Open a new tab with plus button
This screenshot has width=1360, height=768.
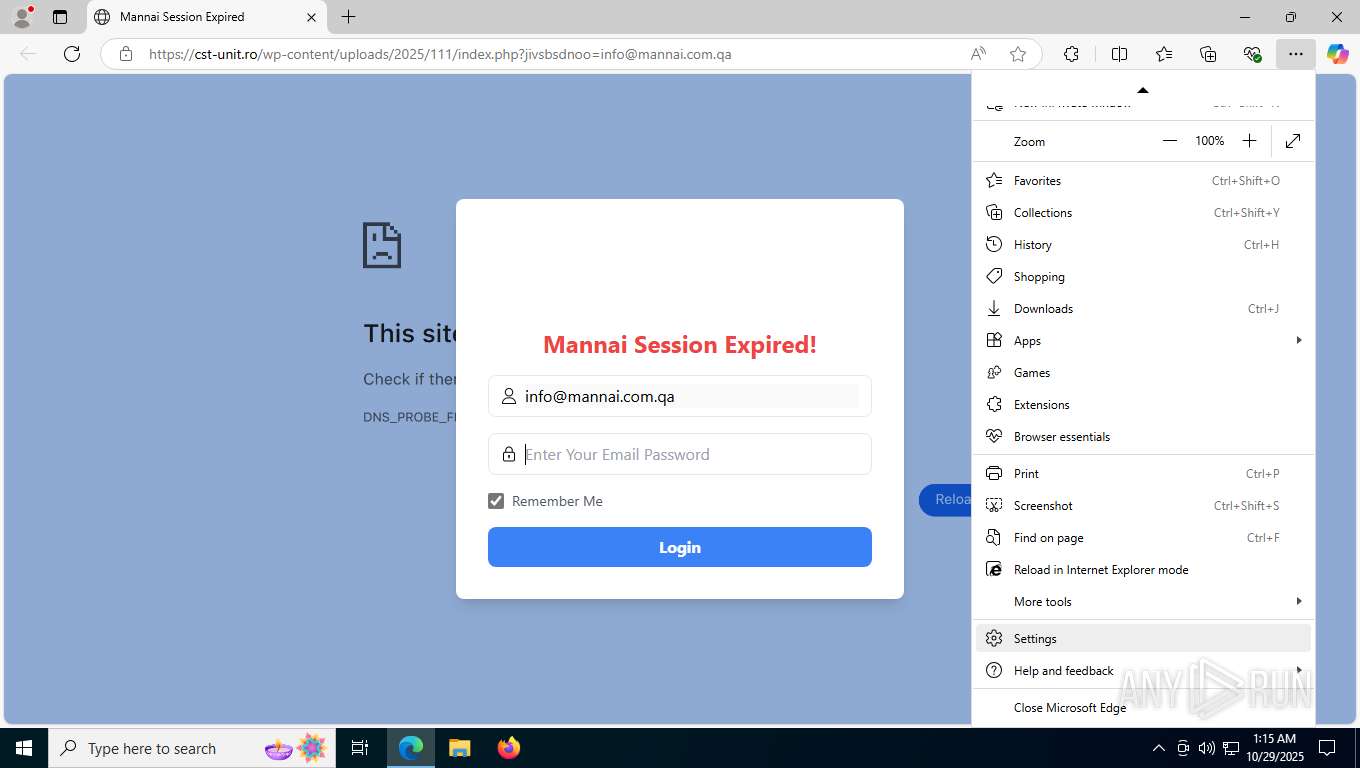[x=348, y=17]
